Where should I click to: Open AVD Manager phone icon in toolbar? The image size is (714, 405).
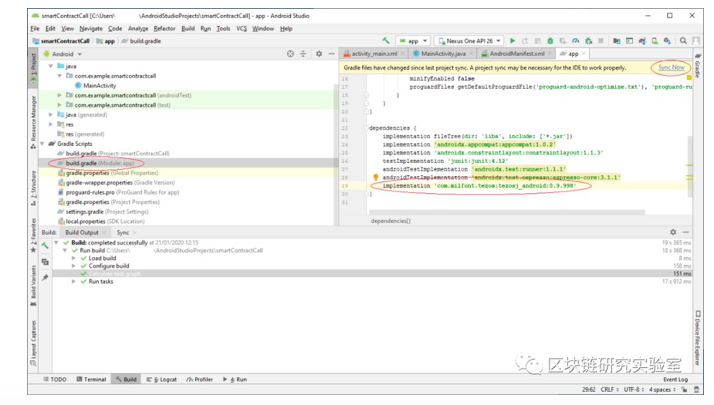tap(654, 41)
